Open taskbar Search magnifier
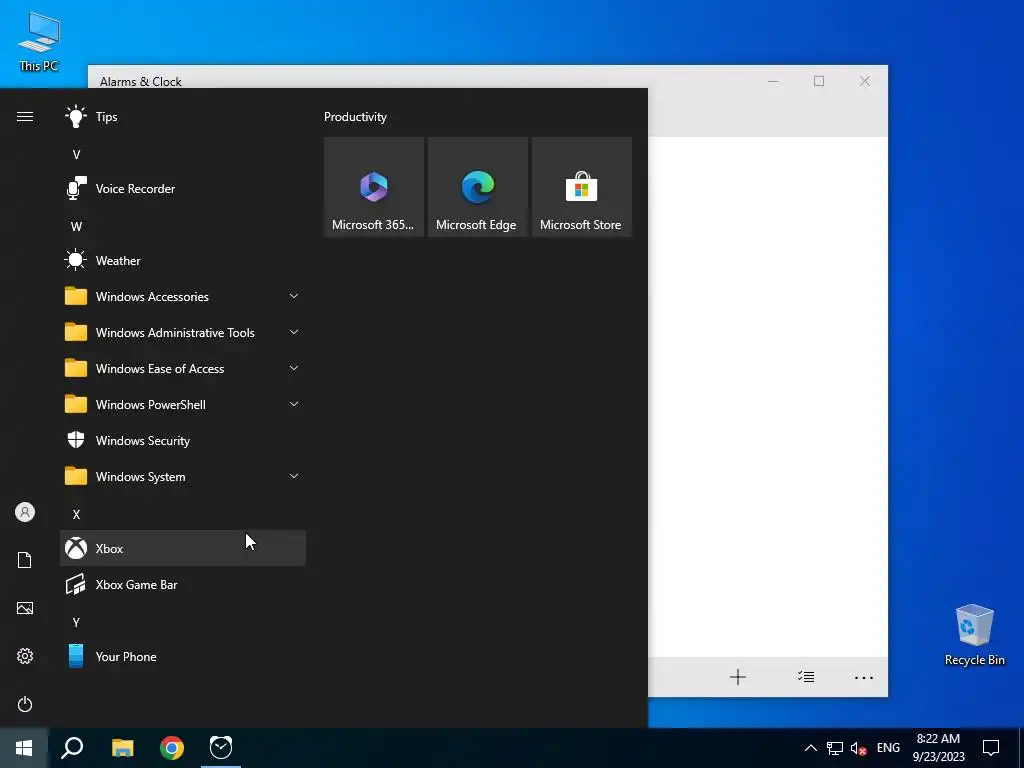1024x768 pixels. click(x=72, y=748)
